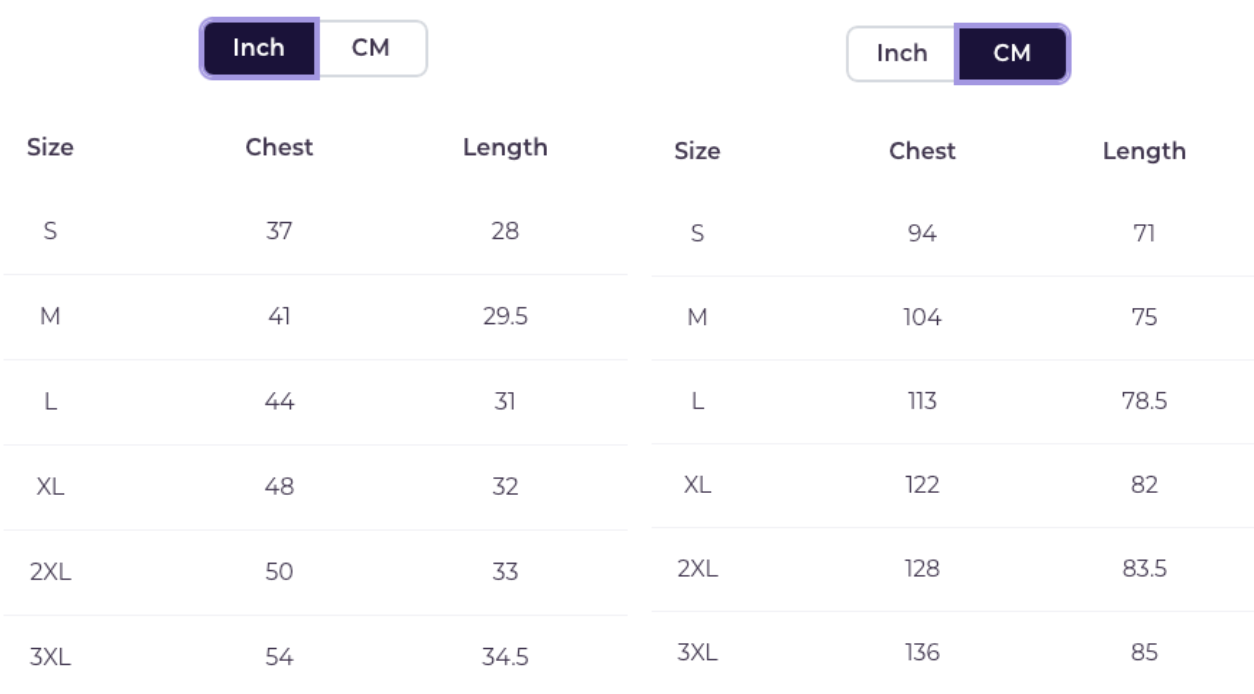This screenshot has width=1254, height=694.
Task: Click the 2XL length value 83.5
Action: click(1144, 569)
